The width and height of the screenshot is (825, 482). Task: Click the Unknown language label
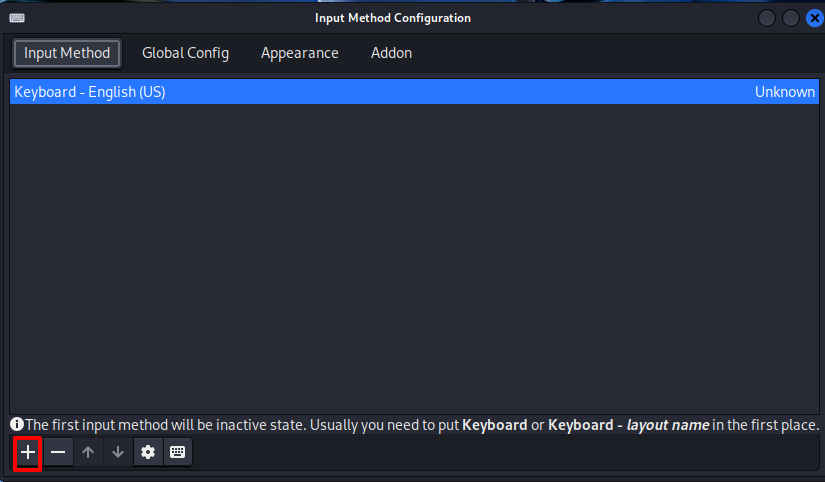tap(784, 92)
